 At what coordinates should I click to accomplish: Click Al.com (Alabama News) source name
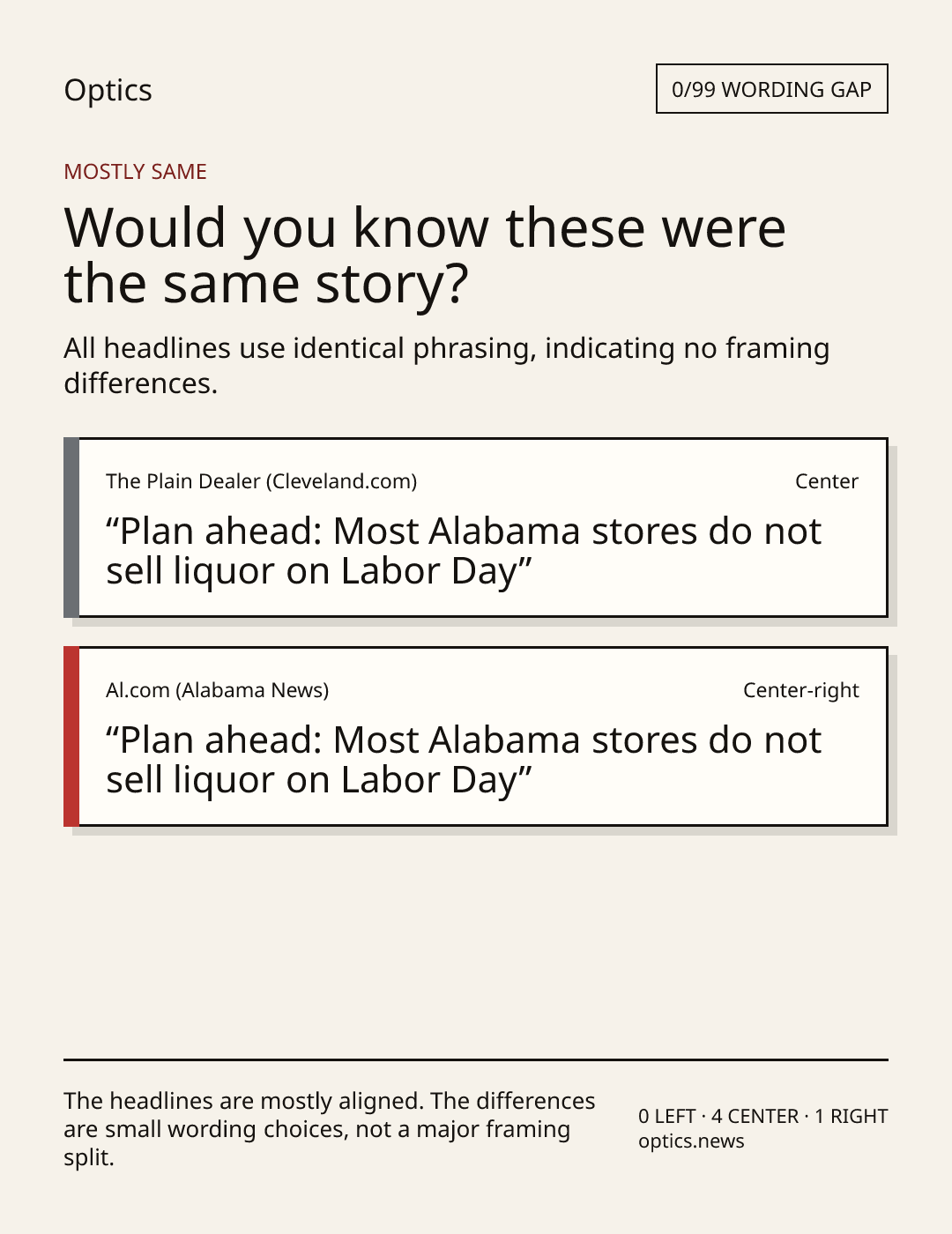click(x=217, y=690)
